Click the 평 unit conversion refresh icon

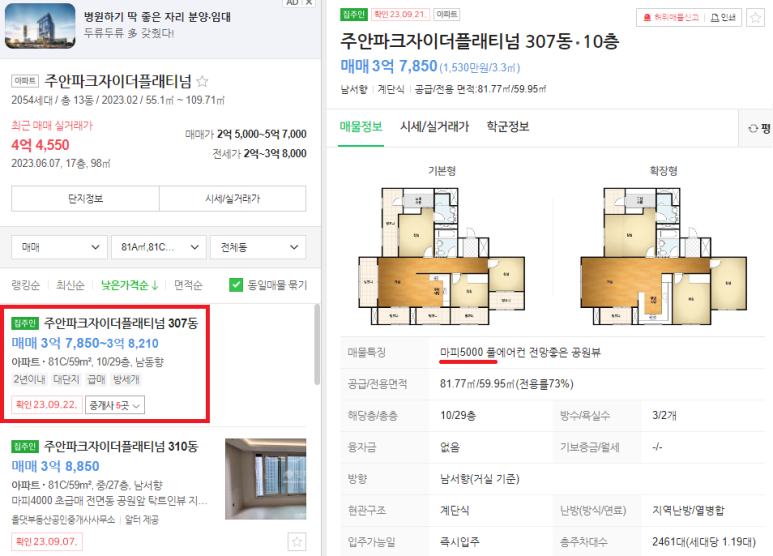point(753,129)
